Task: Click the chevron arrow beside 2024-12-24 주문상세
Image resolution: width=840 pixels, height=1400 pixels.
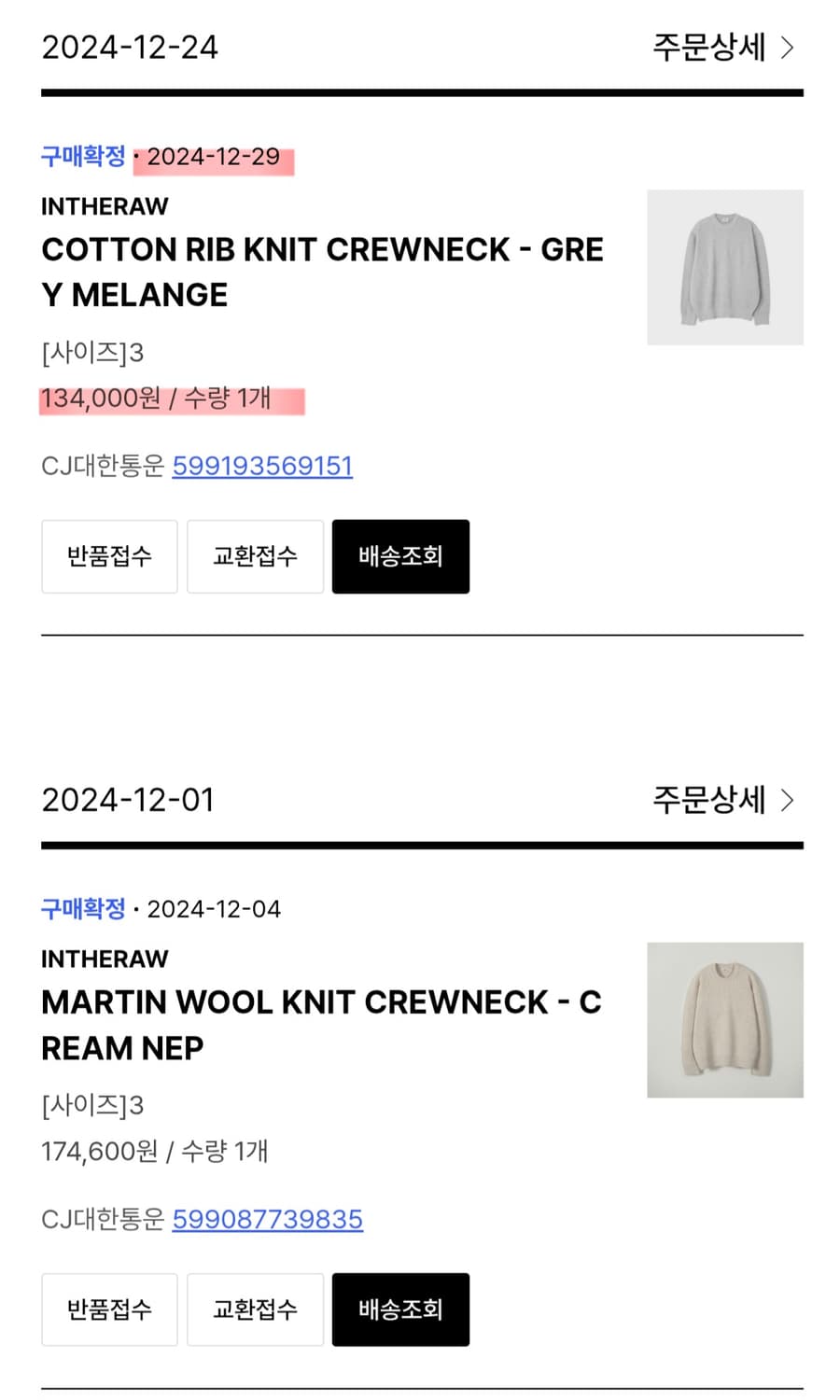Action: tap(787, 48)
